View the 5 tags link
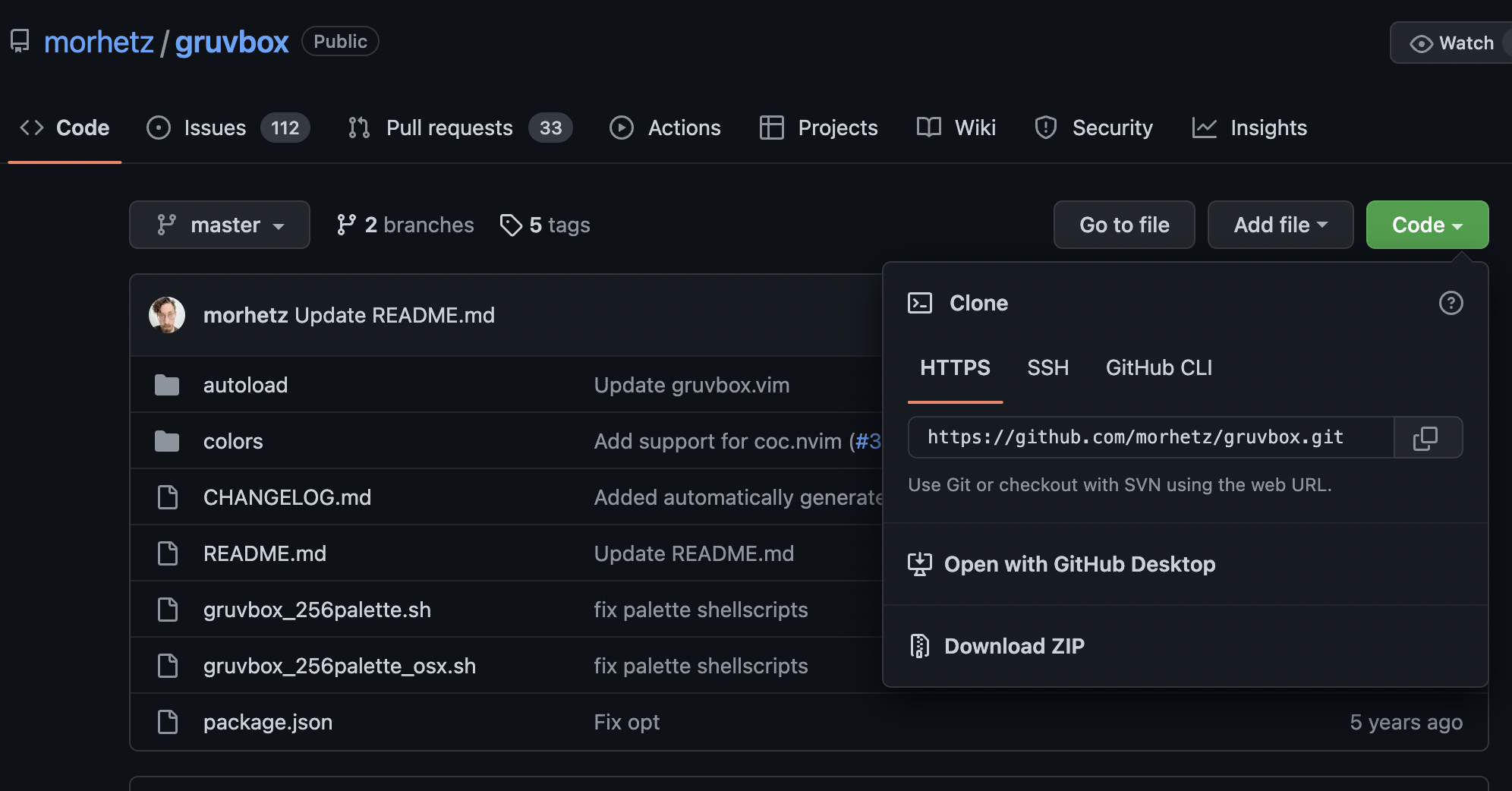Viewport: 1512px width, 791px height. click(x=545, y=225)
